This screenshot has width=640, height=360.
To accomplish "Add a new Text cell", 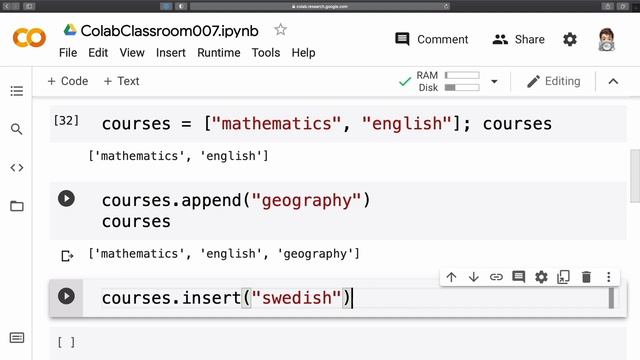I will point(121,81).
